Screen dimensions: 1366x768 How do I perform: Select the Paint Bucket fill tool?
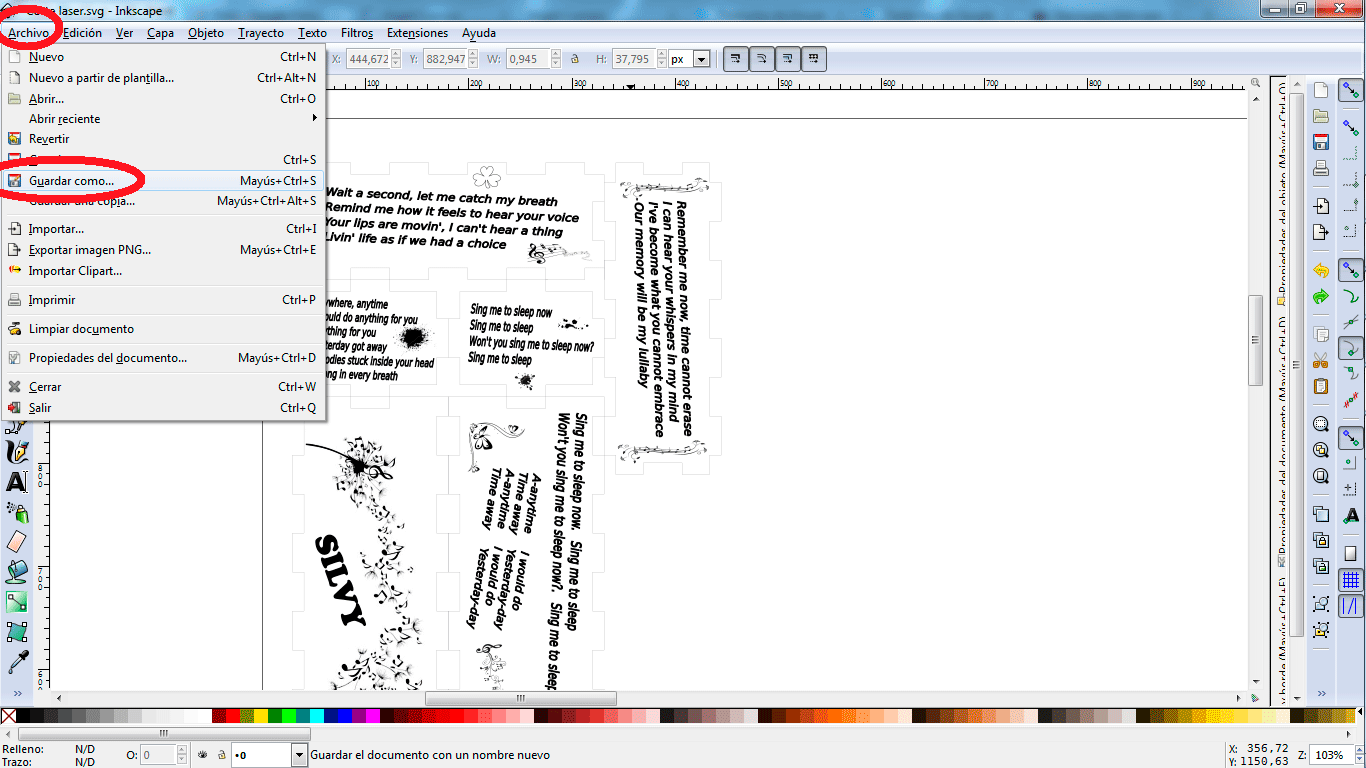[x=17, y=571]
